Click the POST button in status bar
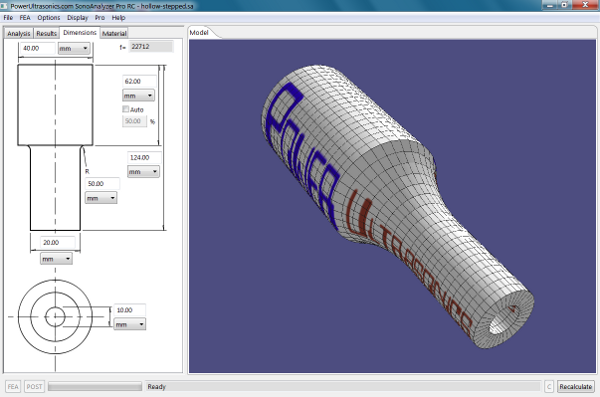 pyautogui.click(x=34, y=386)
